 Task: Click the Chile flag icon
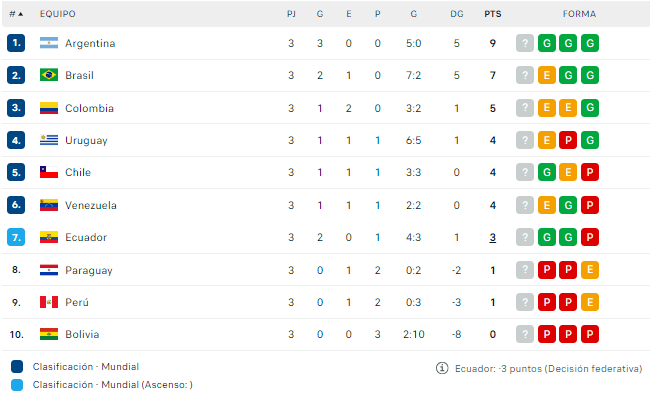pyautogui.click(x=49, y=172)
